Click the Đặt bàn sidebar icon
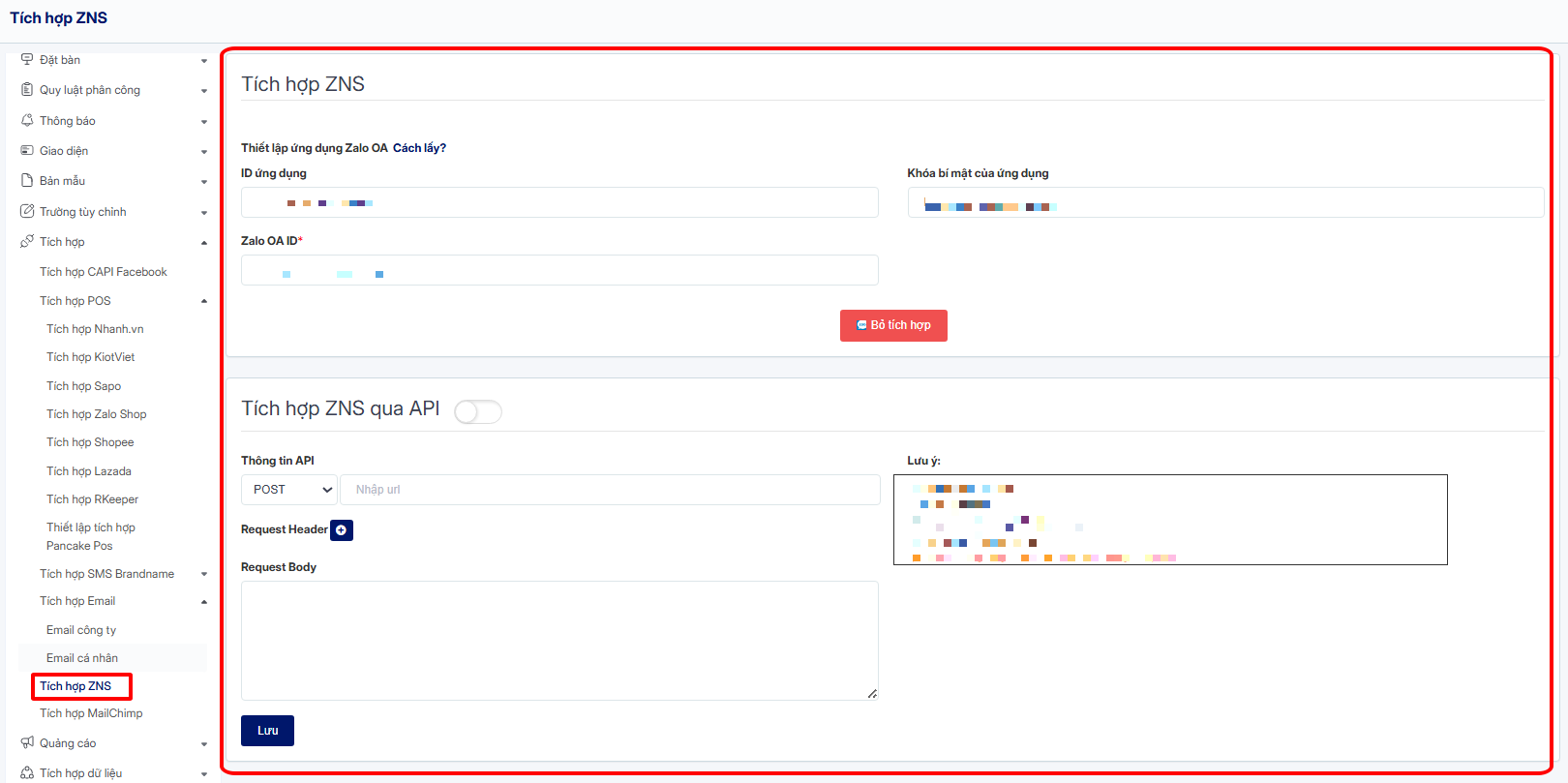This screenshot has width=1568, height=783. coord(27,60)
